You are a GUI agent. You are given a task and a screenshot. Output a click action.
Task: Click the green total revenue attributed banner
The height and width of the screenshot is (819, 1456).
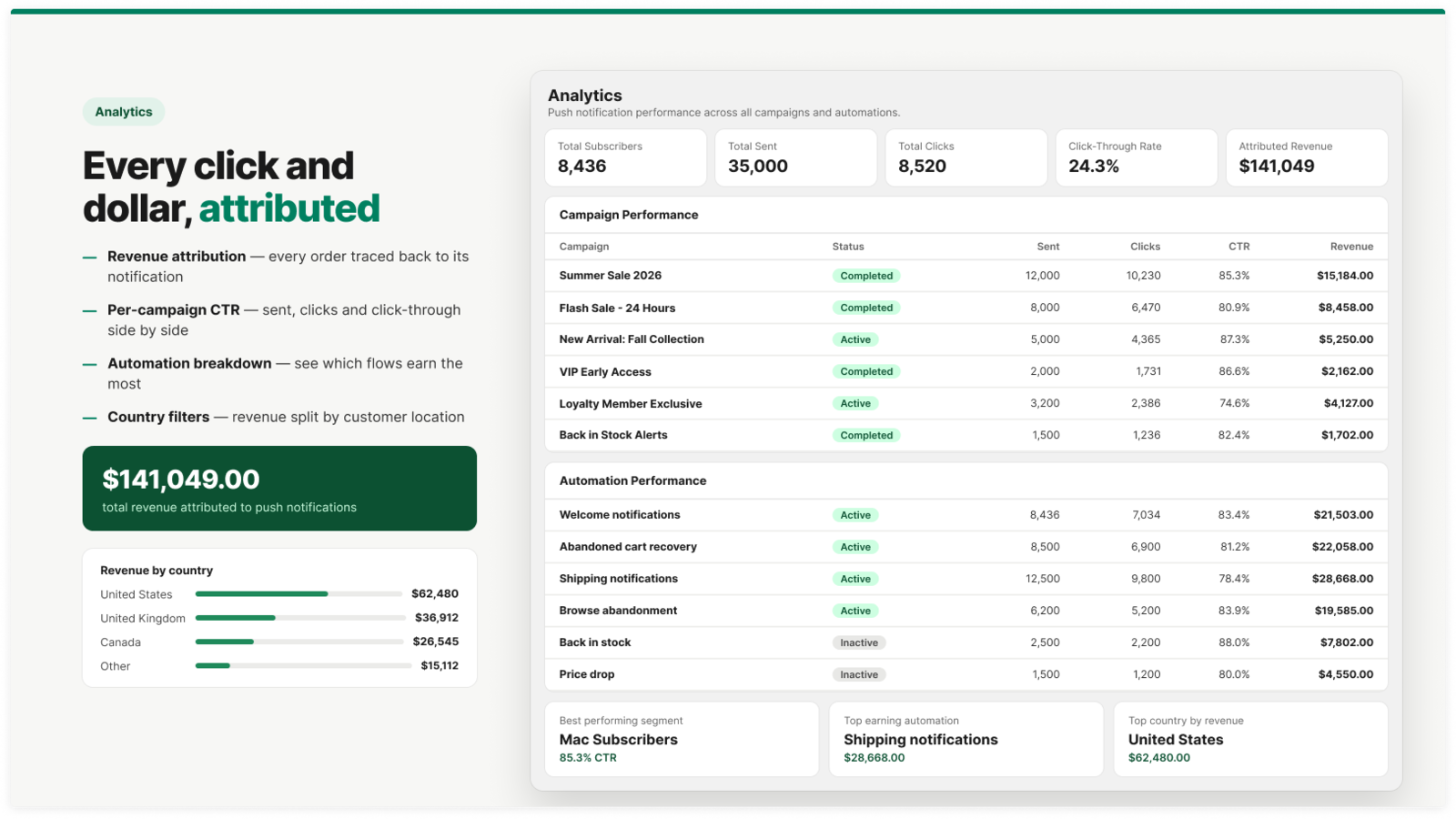point(279,489)
